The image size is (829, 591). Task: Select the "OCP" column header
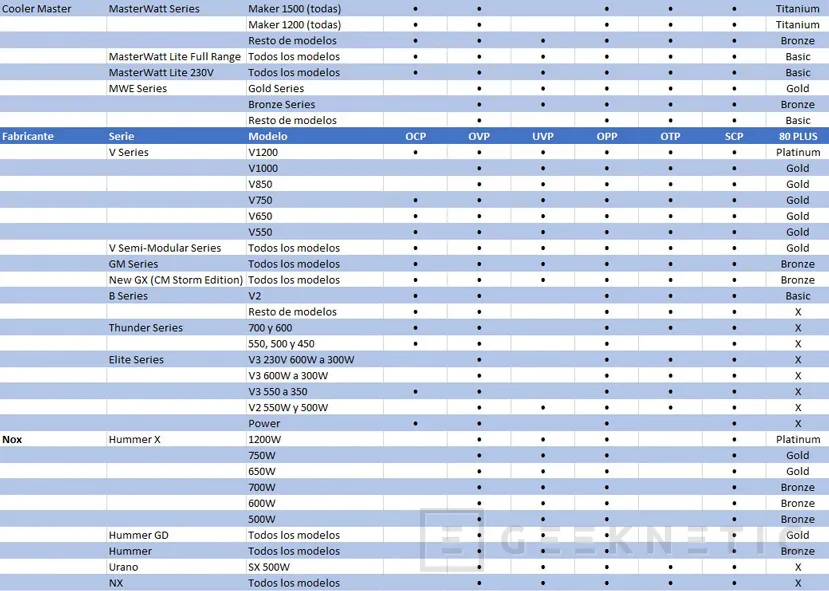point(416,136)
